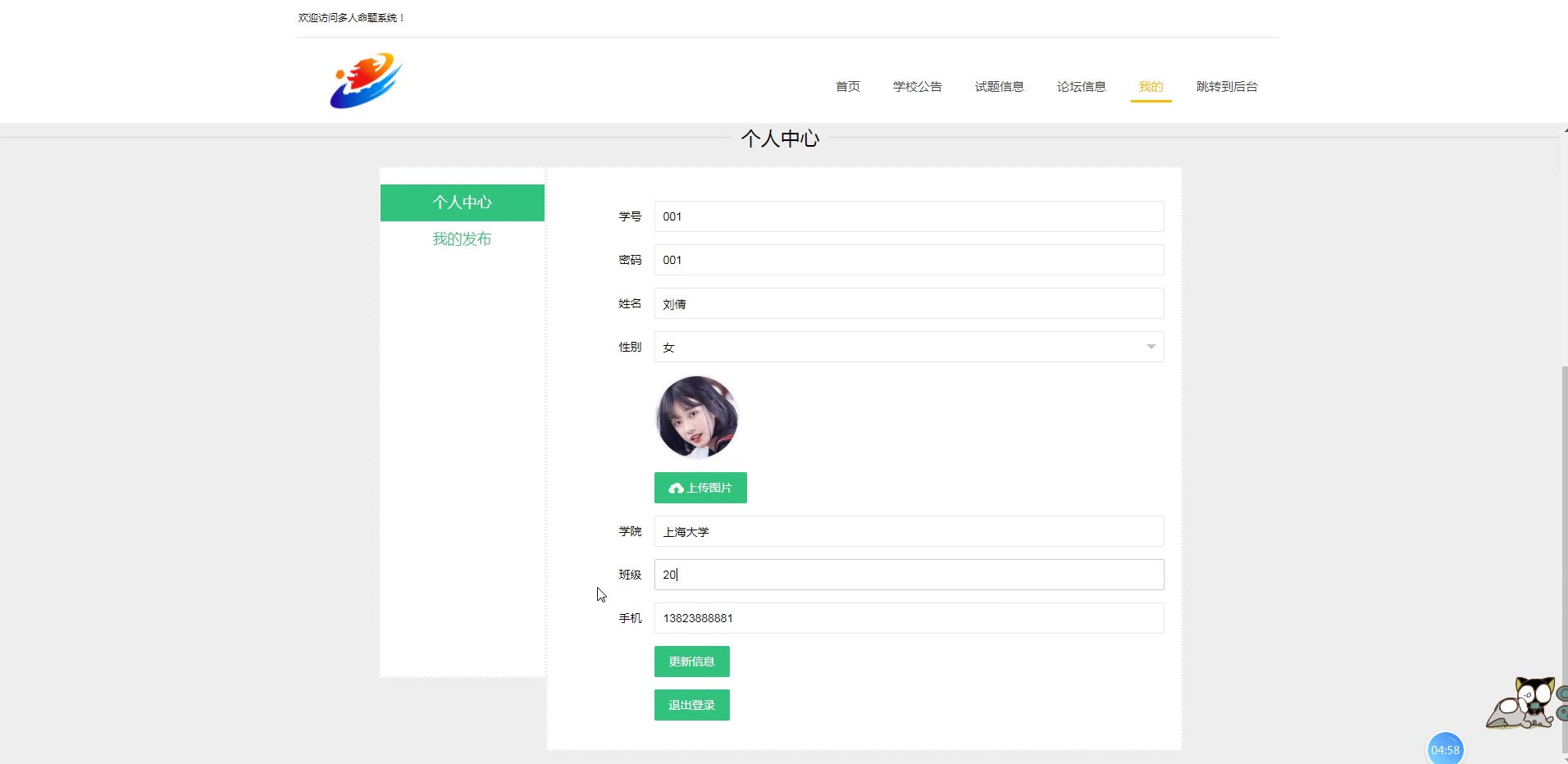Click the cartoon cat mascot widget
Viewport: 1568px width, 764px height.
coord(1524,703)
